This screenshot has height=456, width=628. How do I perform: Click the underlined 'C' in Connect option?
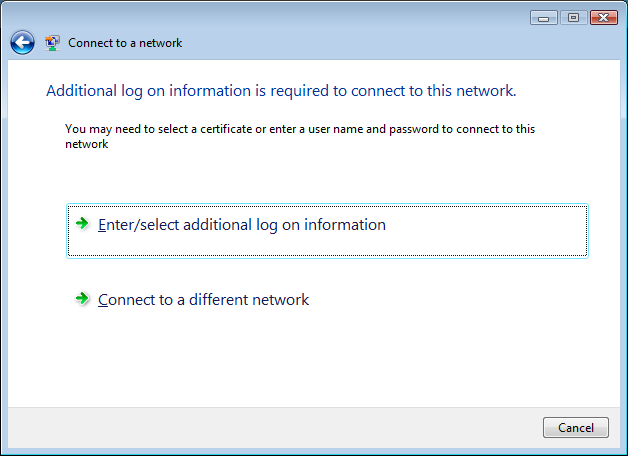tap(103, 300)
